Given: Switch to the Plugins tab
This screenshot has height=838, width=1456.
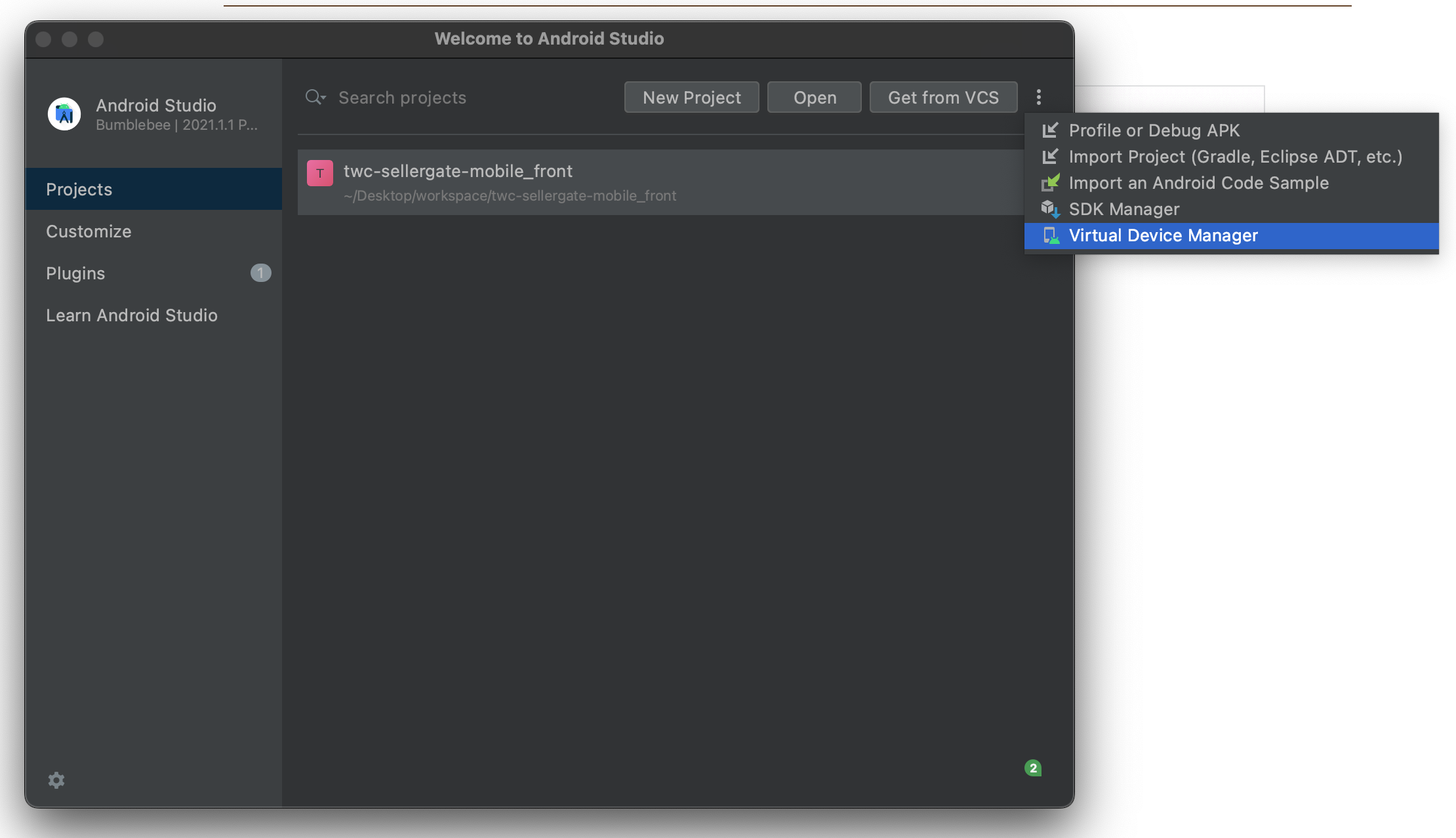Looking at the screenshot, I should [x=75, y=273].
